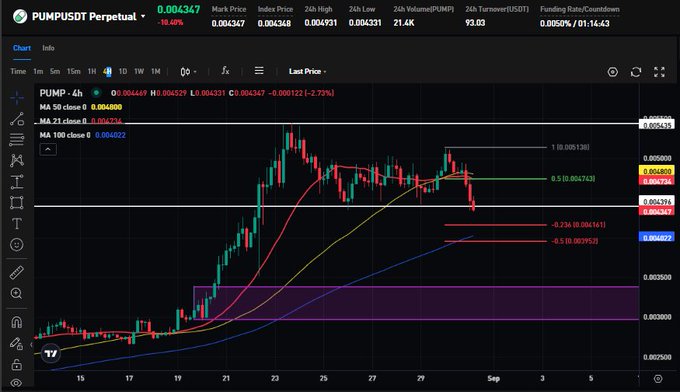This screenshot has width=680, height=392.
Task: Open the chart layout list icon
Action: click(259, 71)
